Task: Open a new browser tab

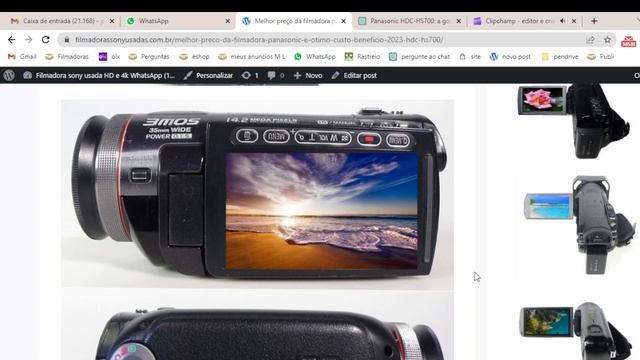Action: tap(594, 21)
